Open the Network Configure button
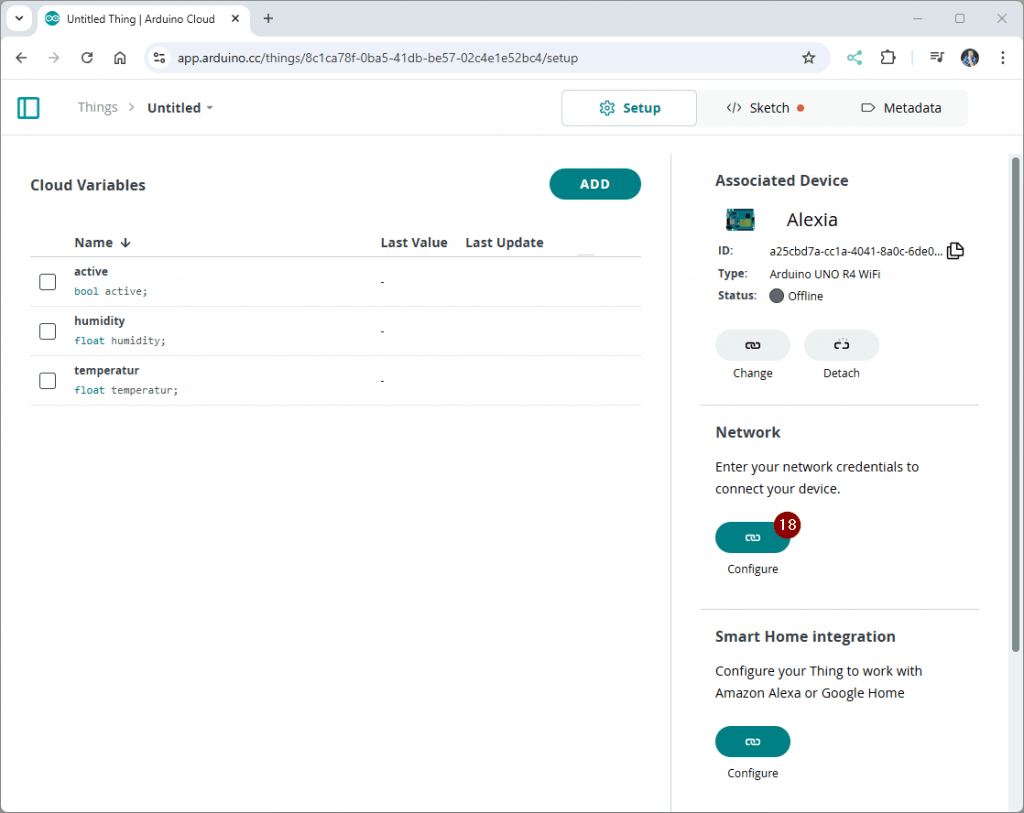 click(x=752, y=538)
